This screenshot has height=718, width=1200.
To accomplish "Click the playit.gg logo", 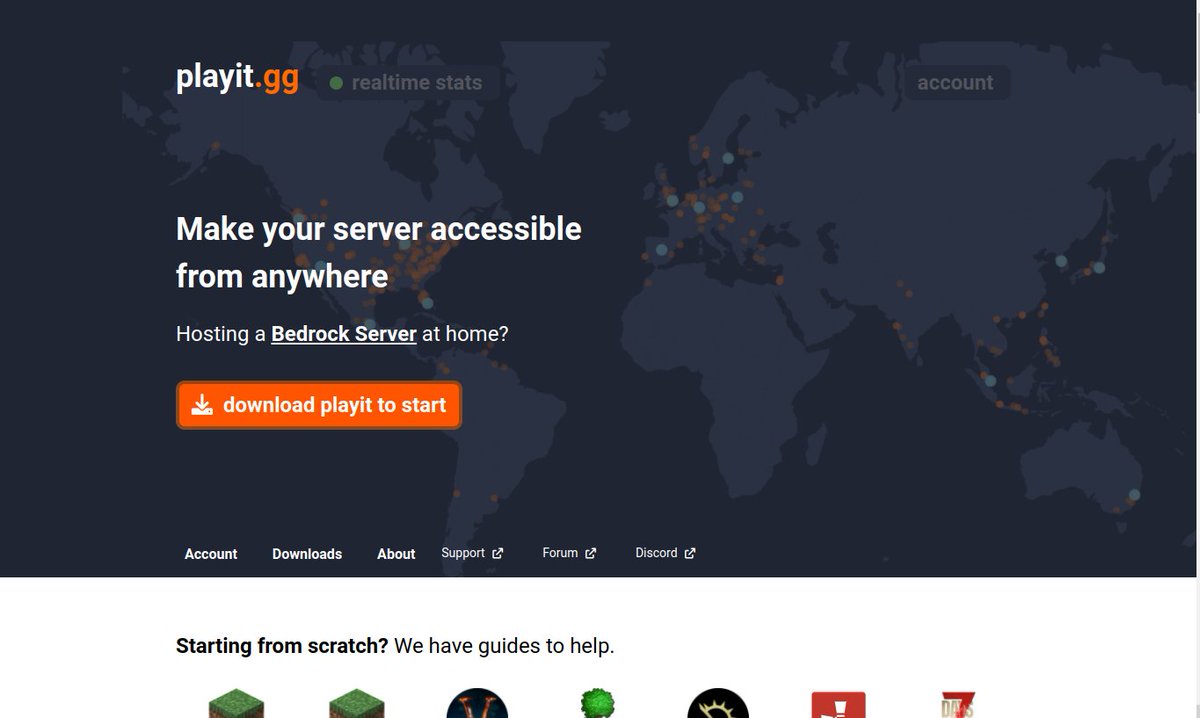I will [237, 79].
